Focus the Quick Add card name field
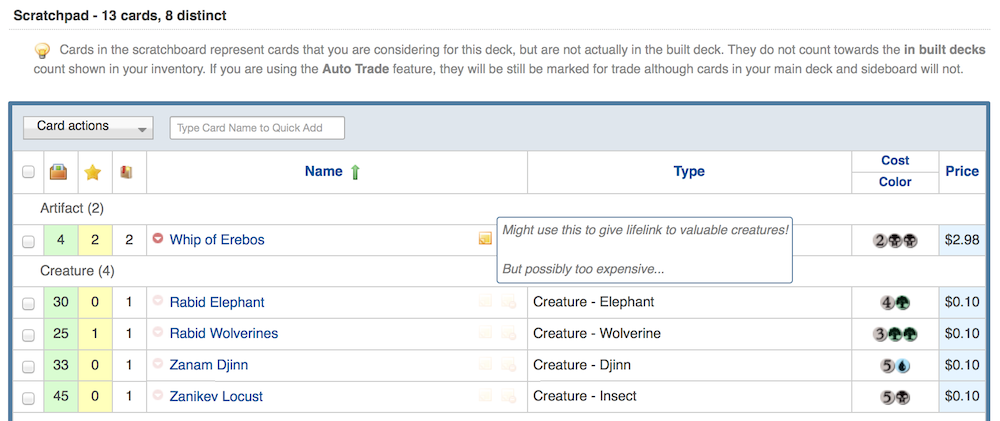1000x421 pixels. pyautogui.click(x=257, y=127)
